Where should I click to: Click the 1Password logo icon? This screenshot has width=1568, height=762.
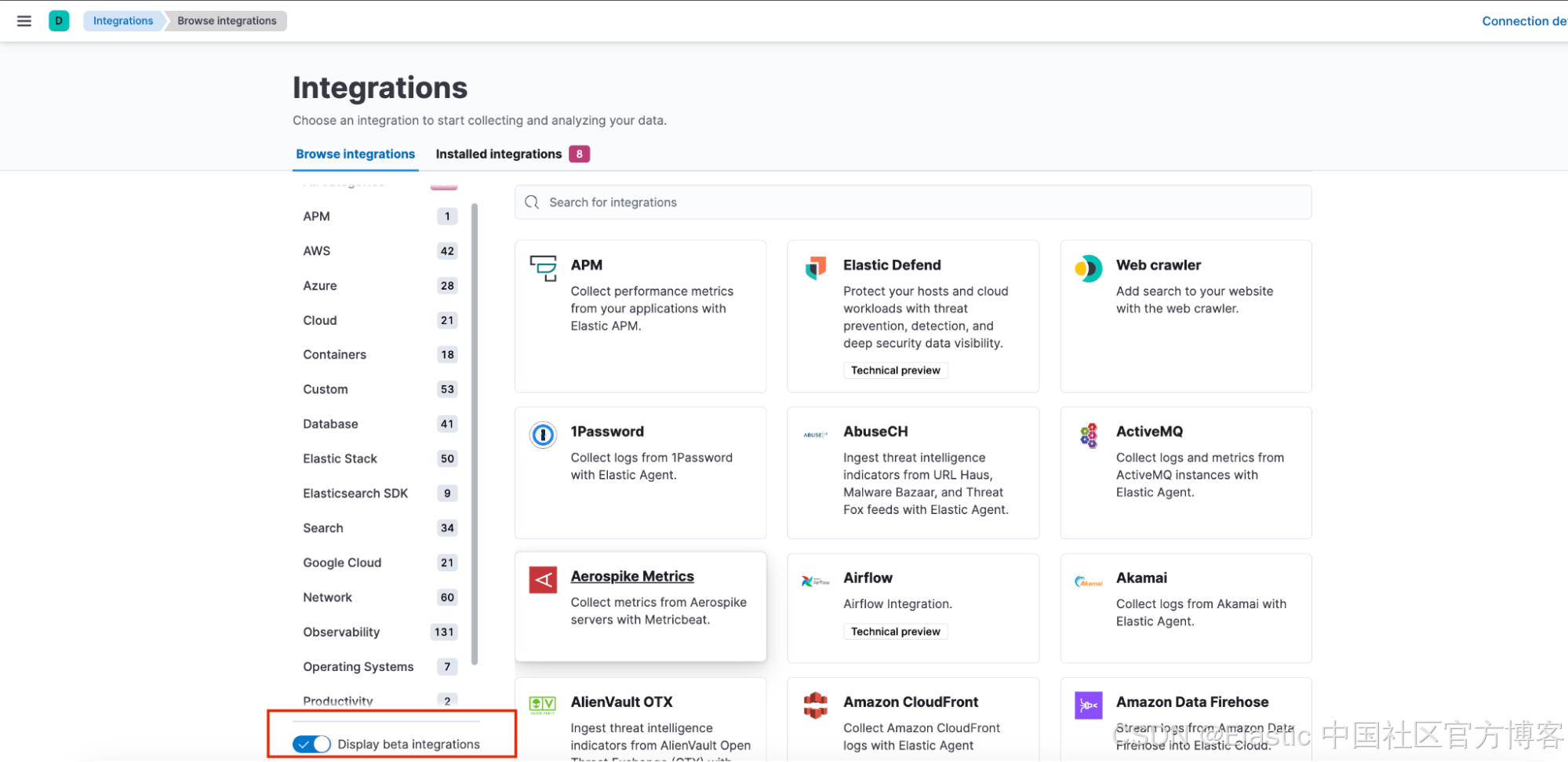point(543,435)
